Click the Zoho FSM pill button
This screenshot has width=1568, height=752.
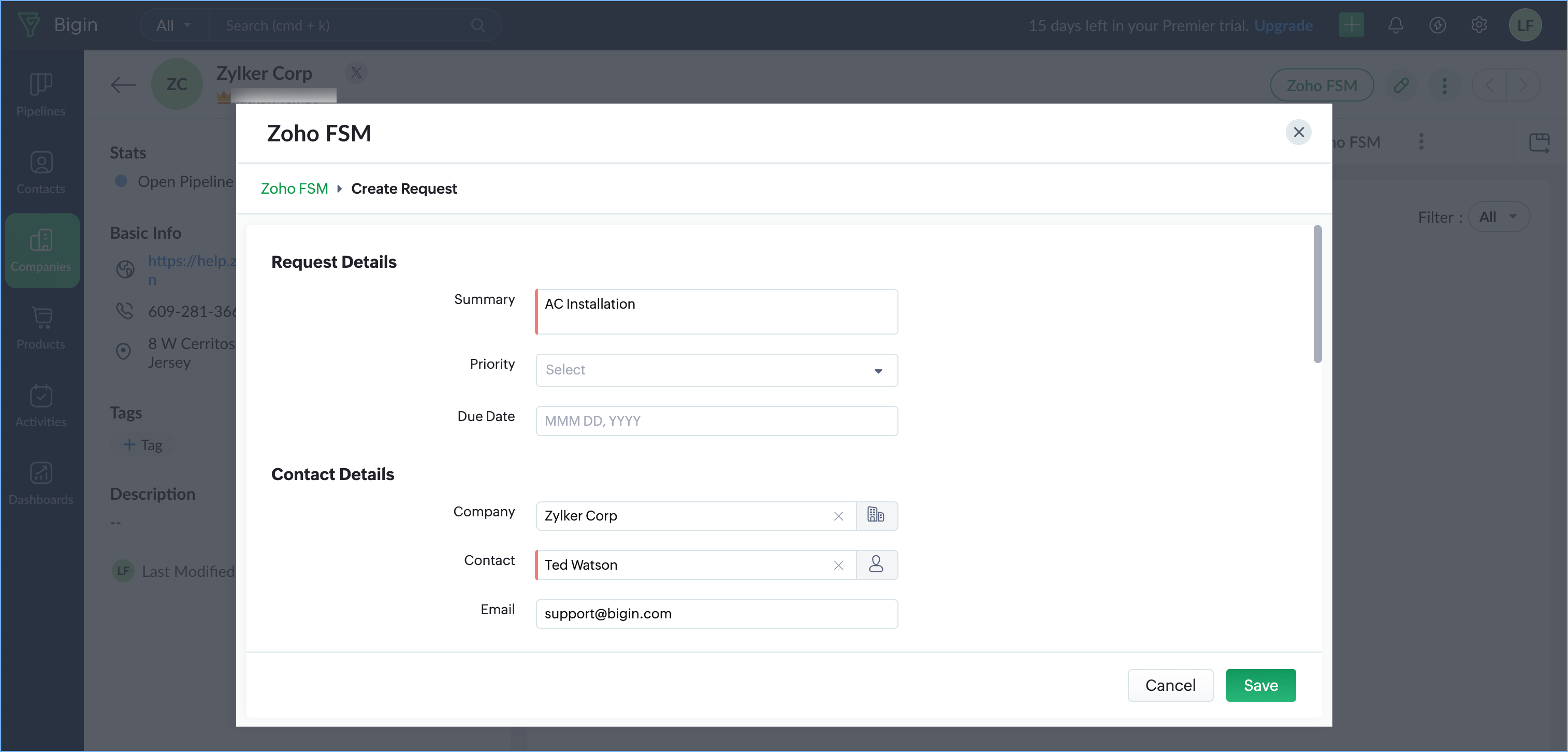pyautogui.click(x=1321, y=85)
